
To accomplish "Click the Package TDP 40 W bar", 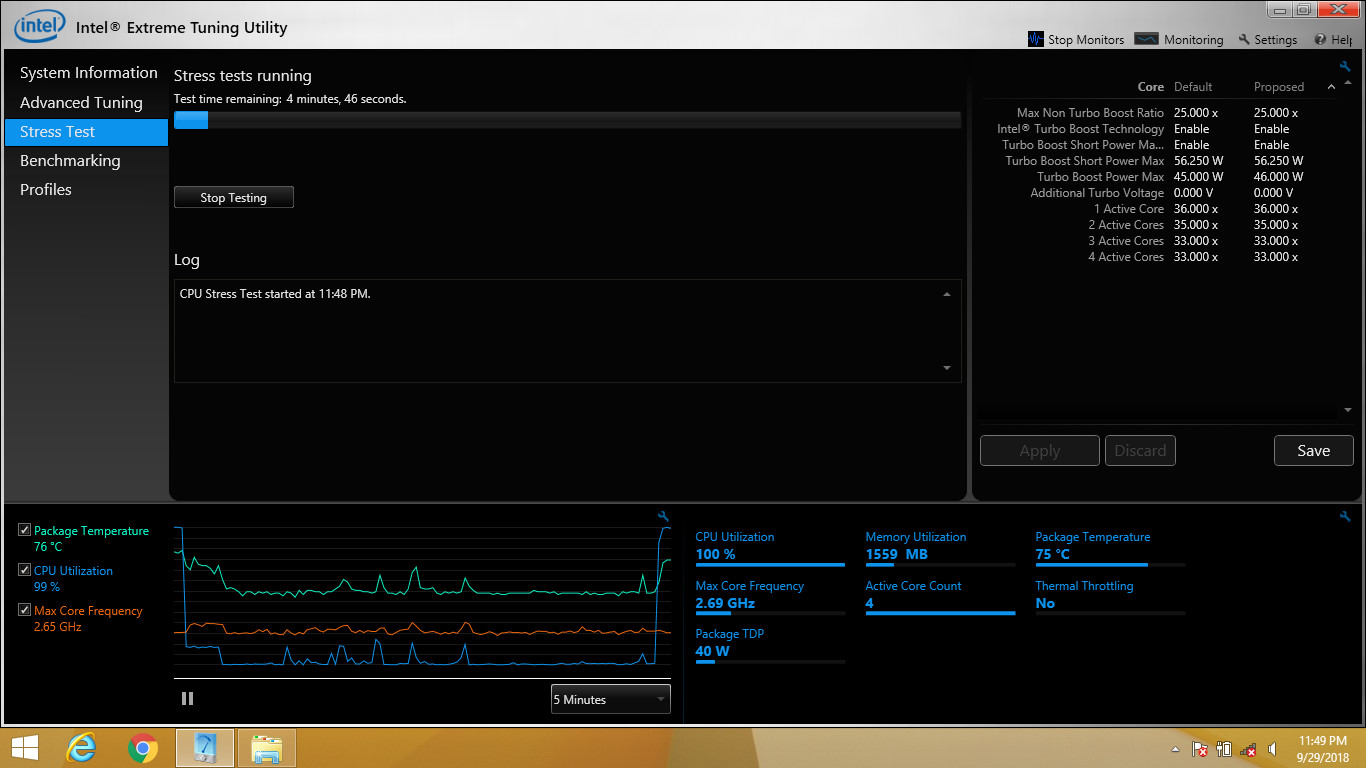I will point(770,661).
